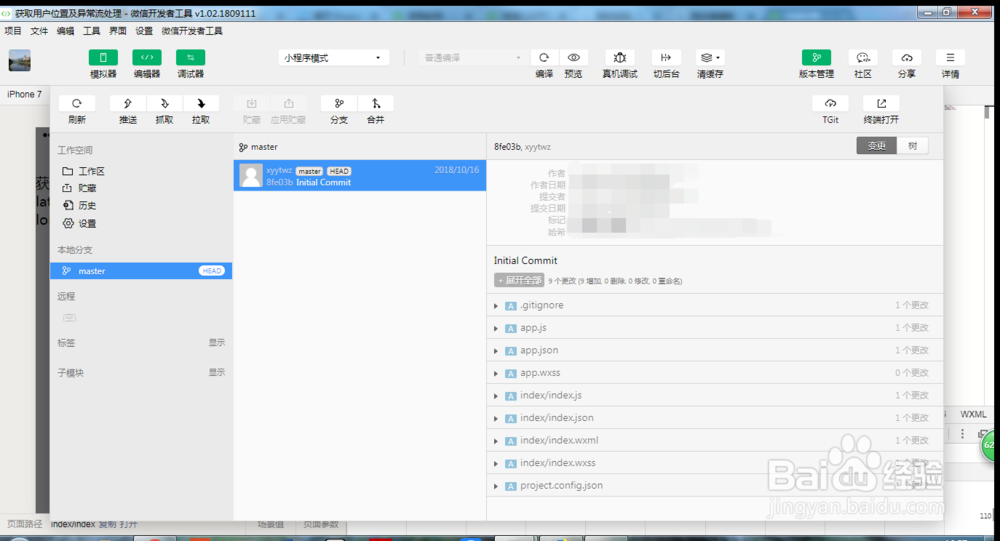Image resolution: width=1000 pixels, height=541 pixels.
Task: Click the 抓取 fetch icon
Action: pyautogui.click(x=165, y=103)
